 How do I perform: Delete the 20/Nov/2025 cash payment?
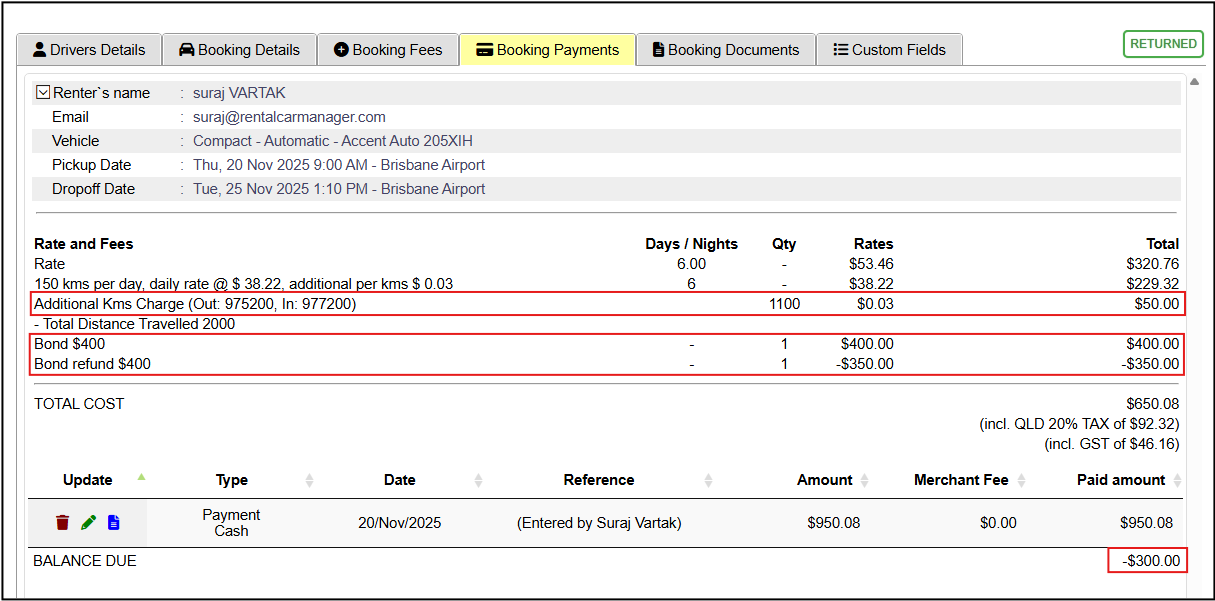[63, 523]
